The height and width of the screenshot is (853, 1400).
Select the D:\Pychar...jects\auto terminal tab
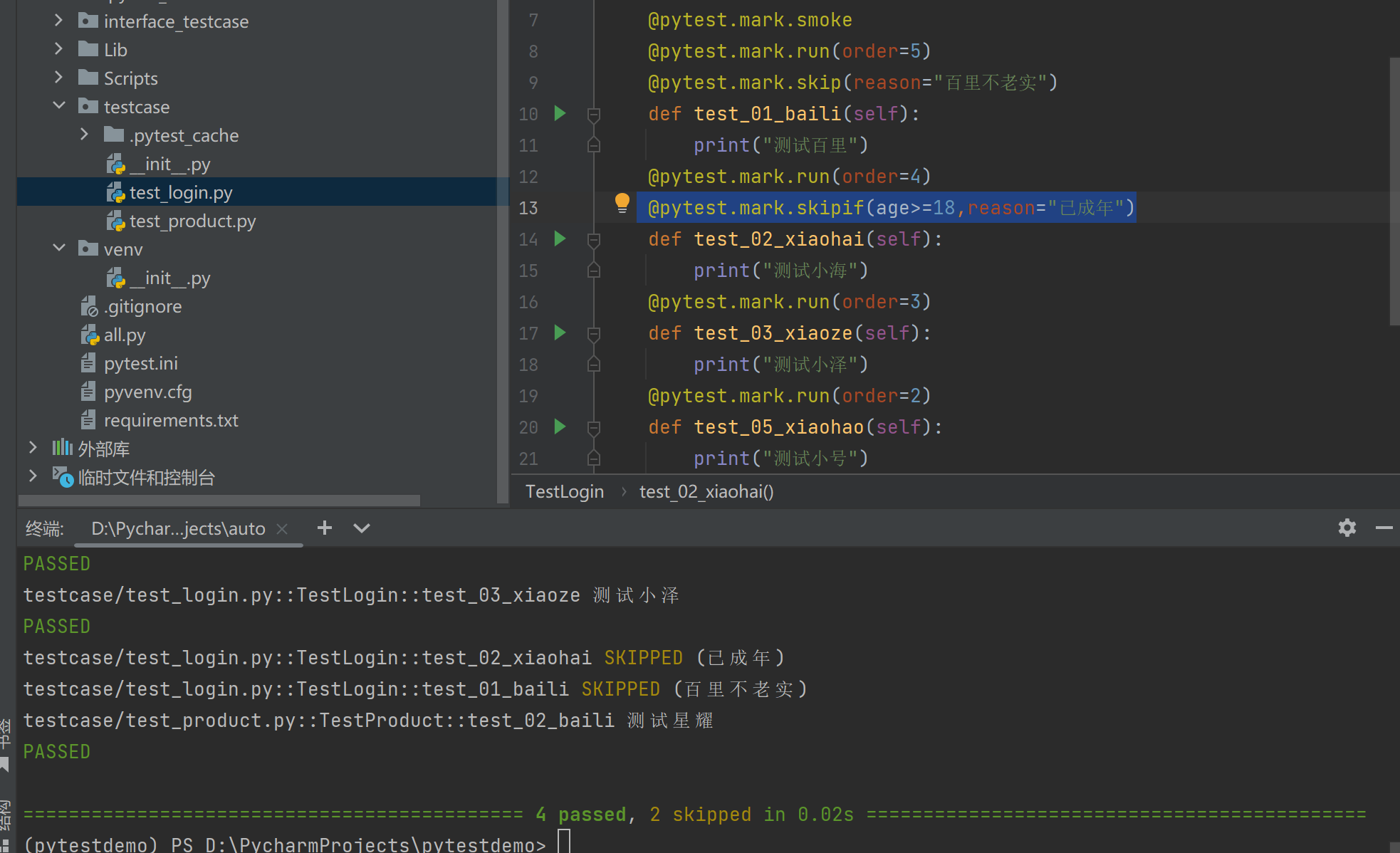pyautogui.click(x=178, y=528)
